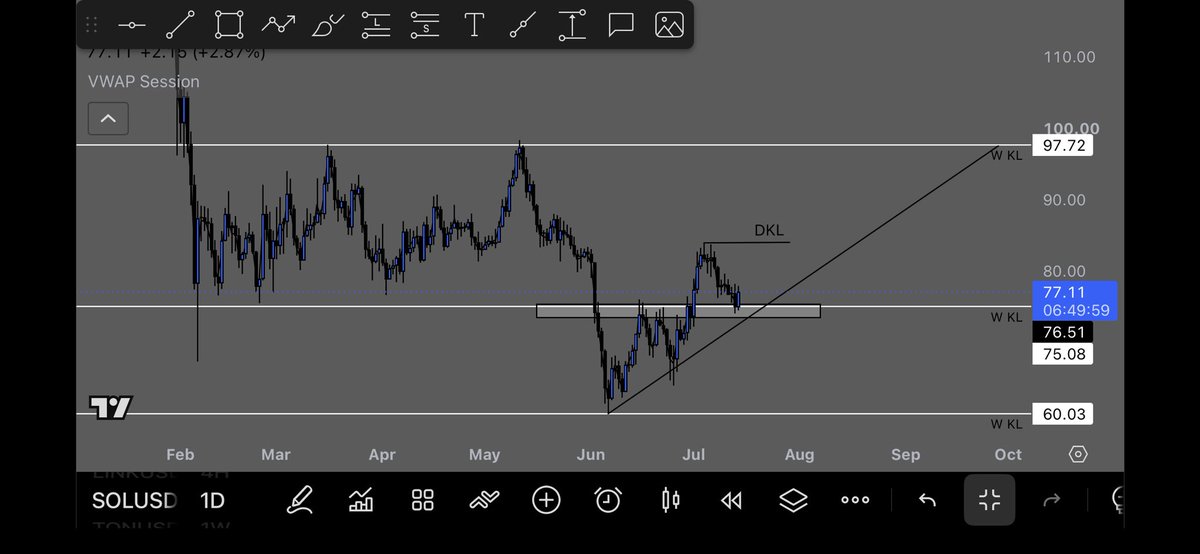Select the Info Line tool
This screenshot has height=554, width=1200.
pyautogui.click(x=523, y=25)
